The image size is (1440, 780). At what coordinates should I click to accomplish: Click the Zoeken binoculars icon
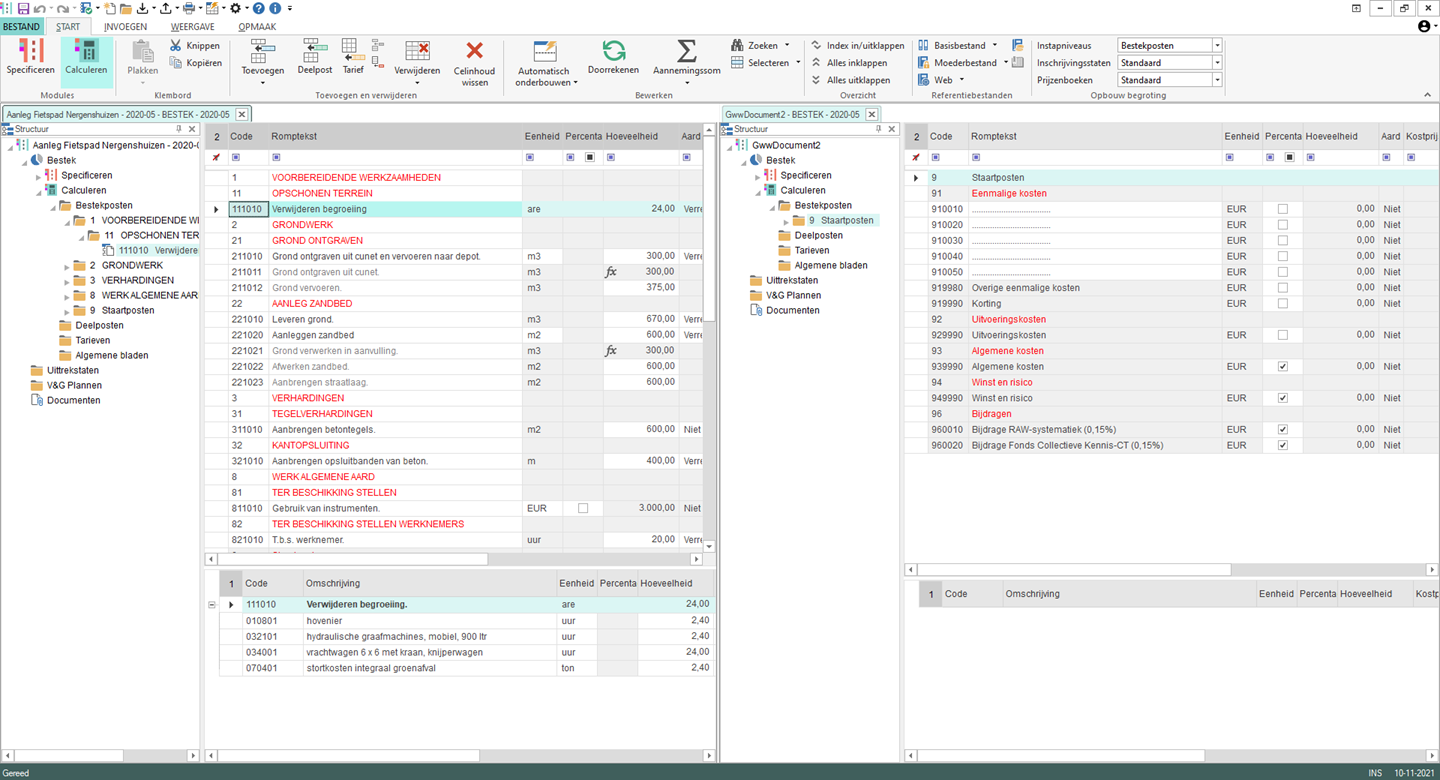[x=738, y=45]
